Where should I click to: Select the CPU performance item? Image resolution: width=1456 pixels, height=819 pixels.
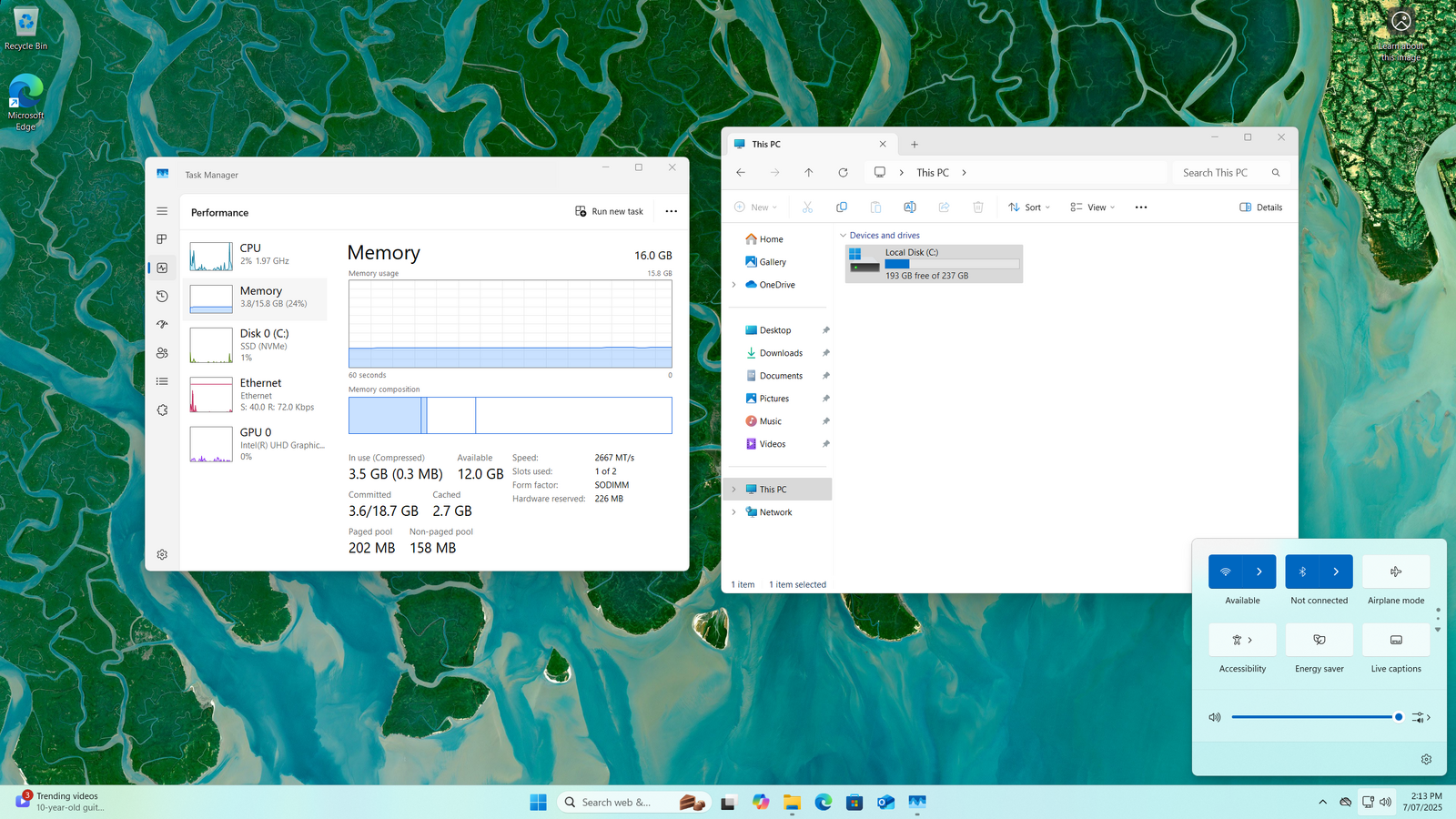[x=255, y=254]
